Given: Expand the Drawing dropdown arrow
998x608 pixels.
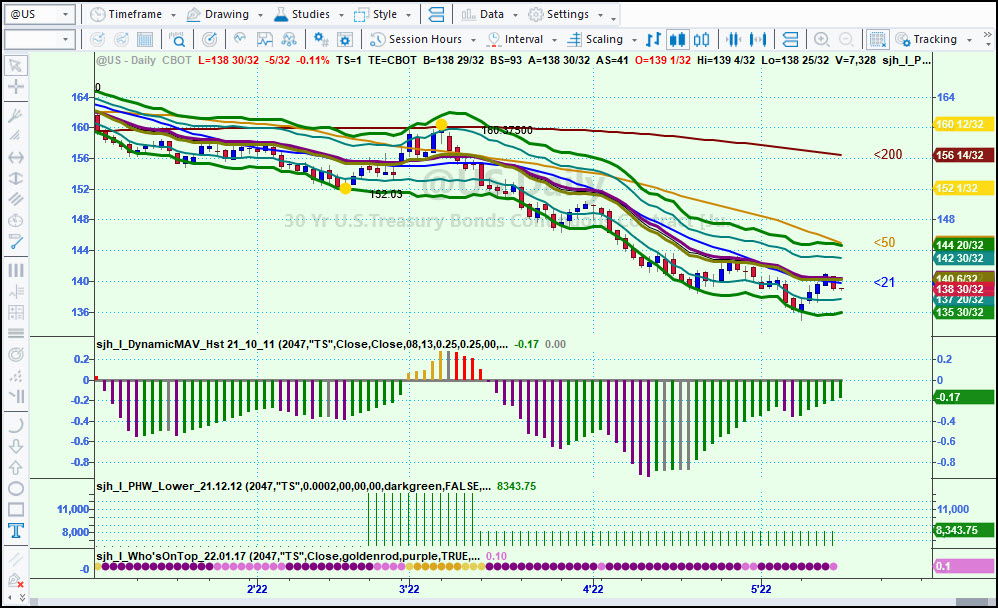Looking at the screenshot, I should click(x=260, y=15).
